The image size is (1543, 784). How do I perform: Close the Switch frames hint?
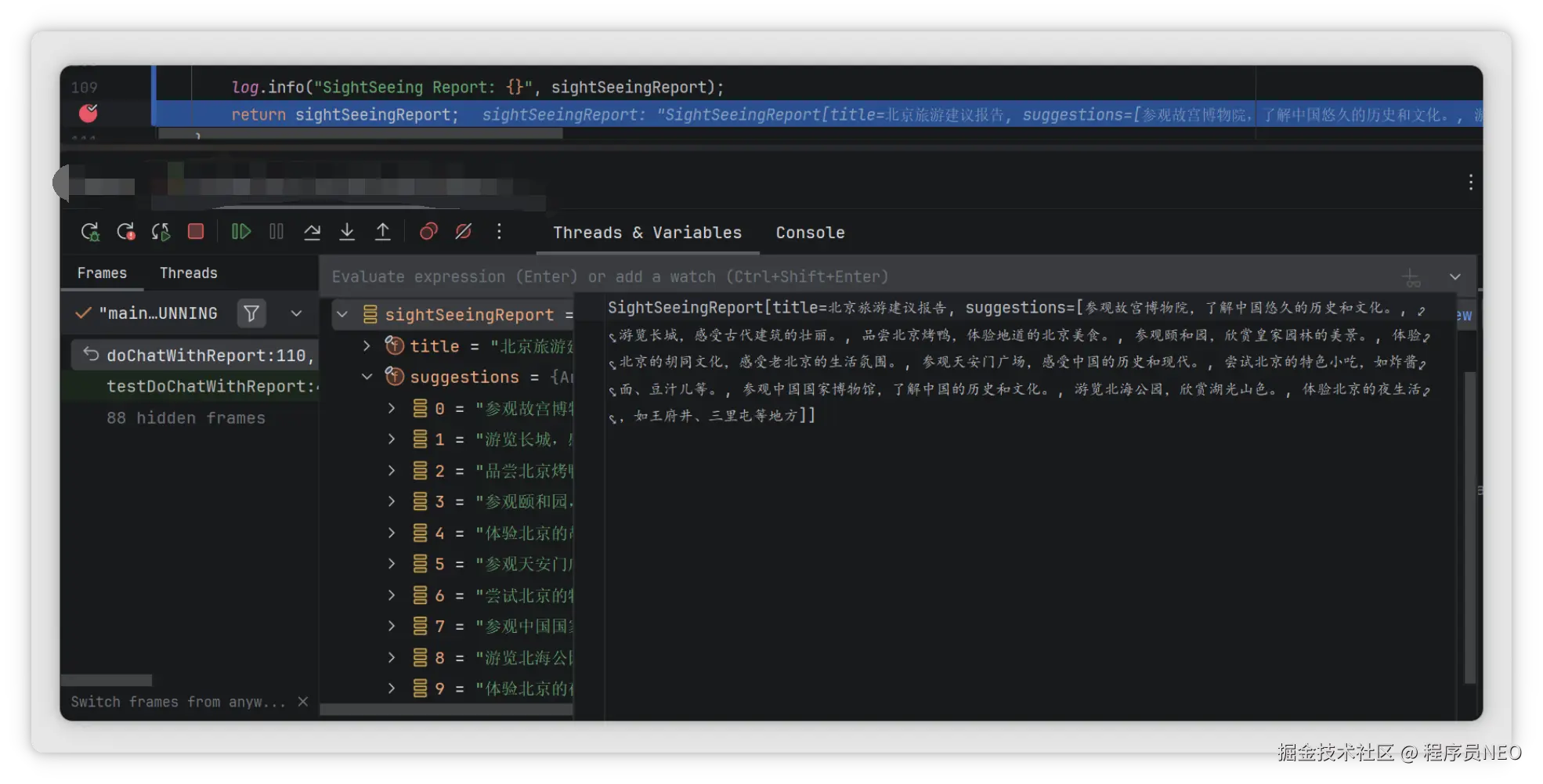click(x=303, y=702)
